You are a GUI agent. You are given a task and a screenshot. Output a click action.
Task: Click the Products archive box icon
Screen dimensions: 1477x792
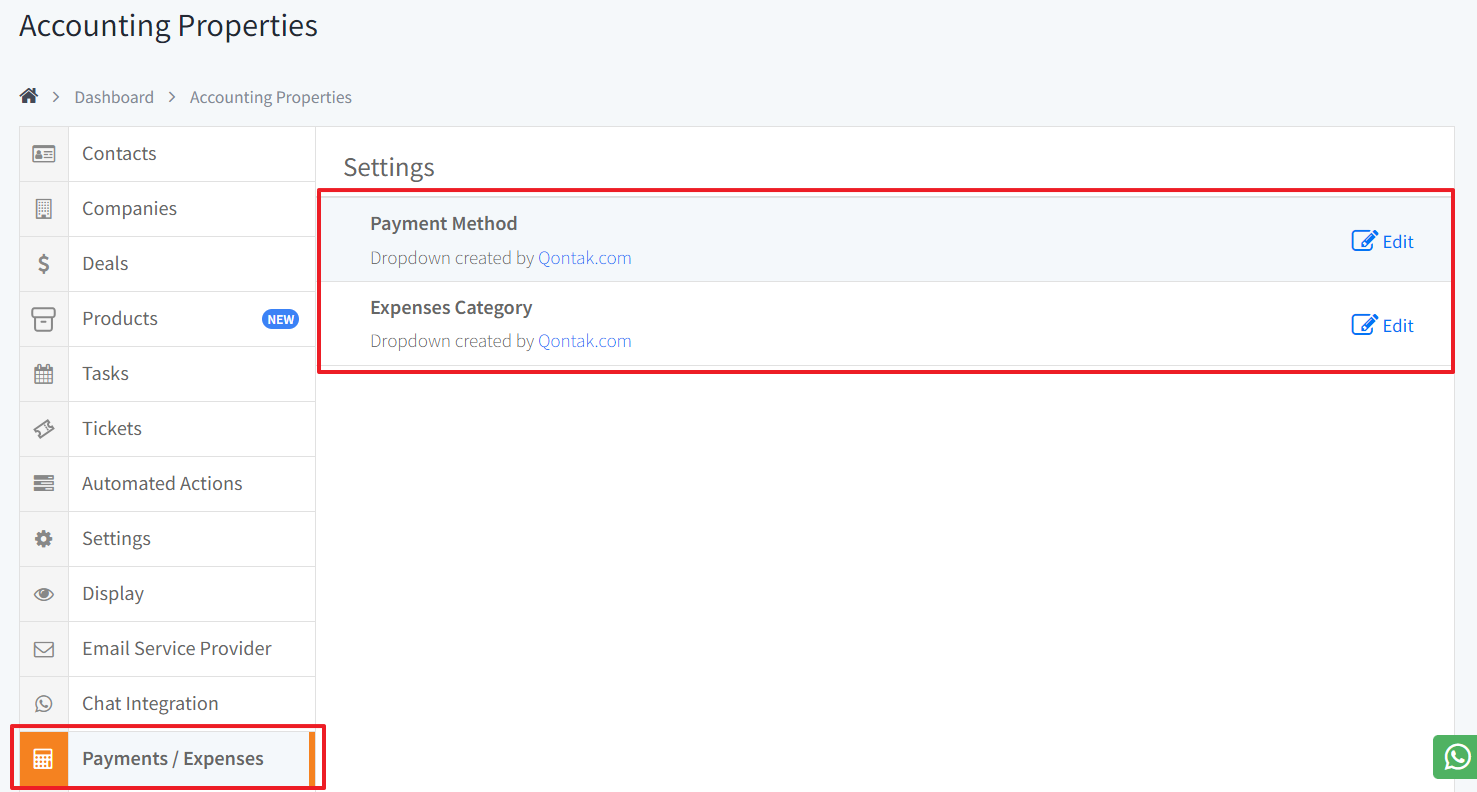click(x=44, y=318)
